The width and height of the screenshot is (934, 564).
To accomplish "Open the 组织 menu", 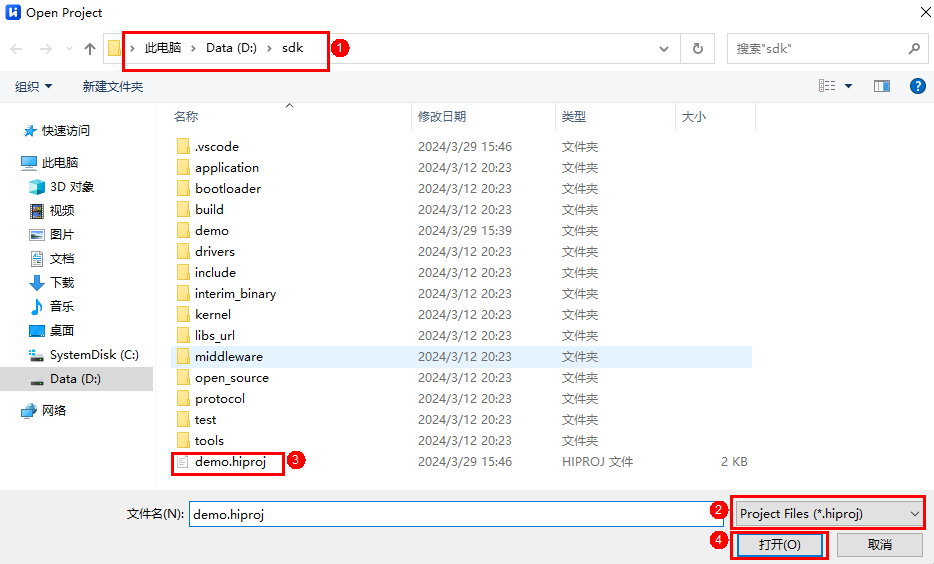I will (33, 87).
